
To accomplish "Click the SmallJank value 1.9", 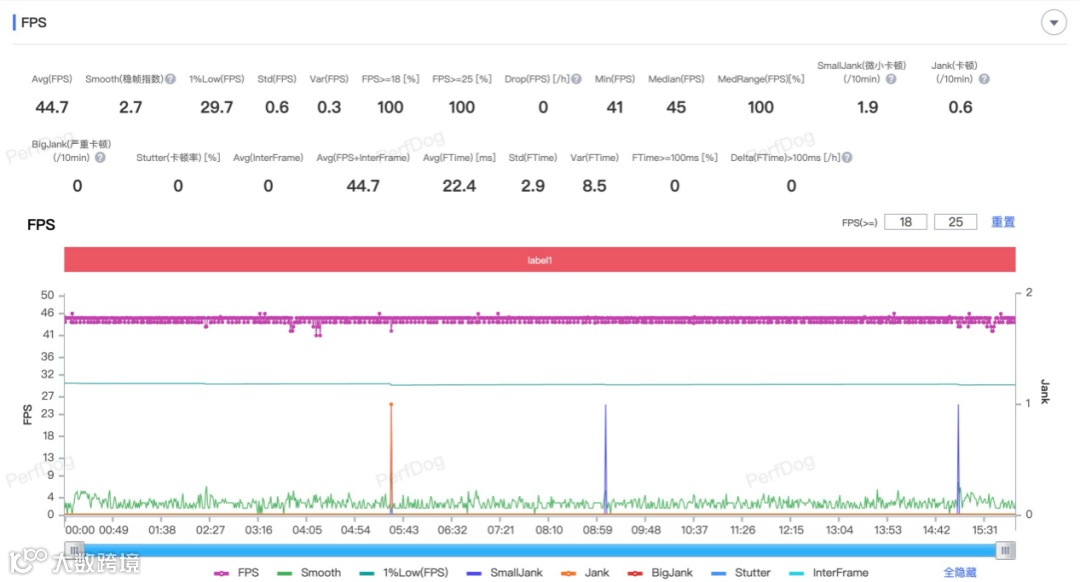I will pos(867,107).
